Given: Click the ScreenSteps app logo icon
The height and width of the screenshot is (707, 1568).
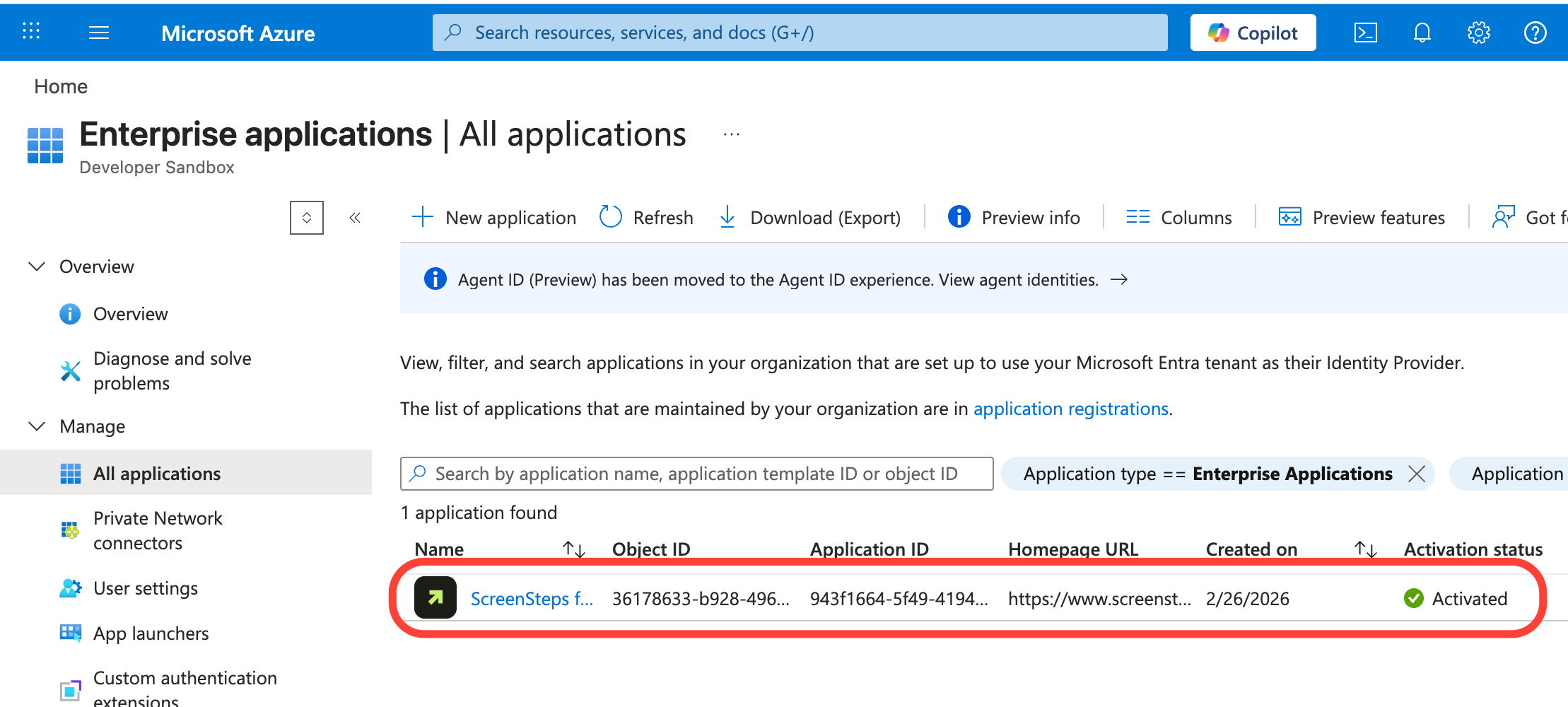Looking at the screenshot, I should coord(435,598).
